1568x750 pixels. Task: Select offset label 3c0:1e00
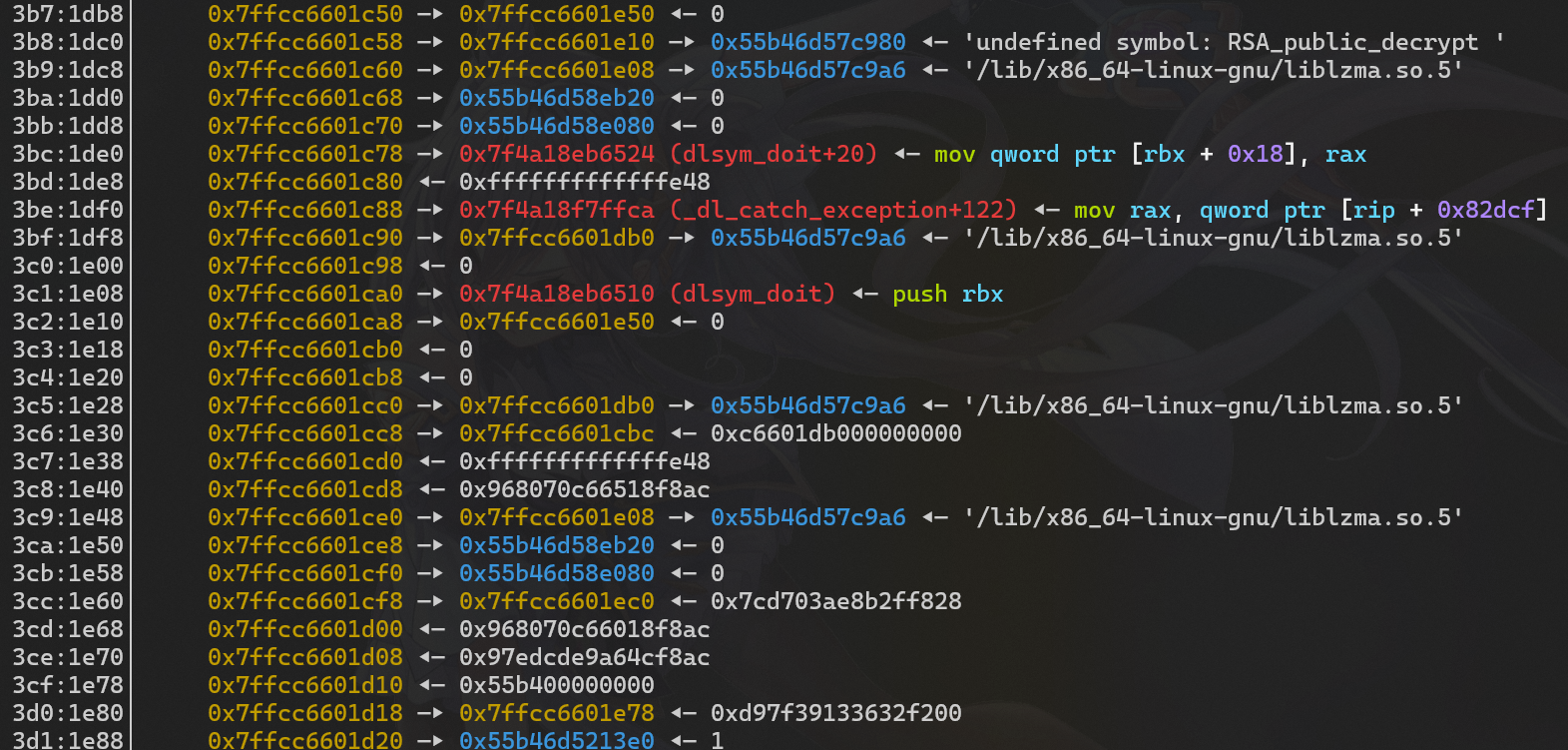(68, 266)
